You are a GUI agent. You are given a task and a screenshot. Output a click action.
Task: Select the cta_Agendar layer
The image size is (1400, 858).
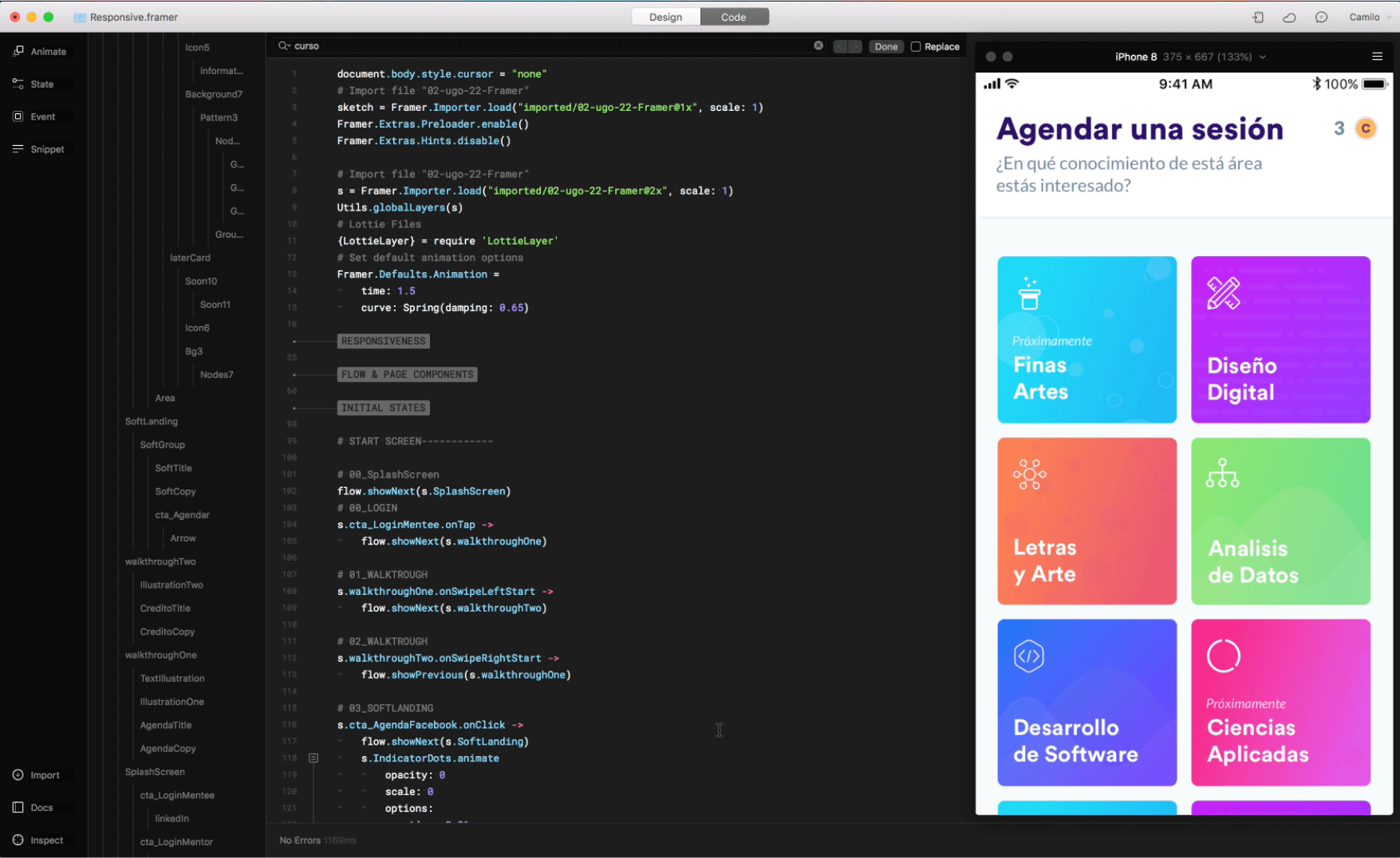[182, 515]
